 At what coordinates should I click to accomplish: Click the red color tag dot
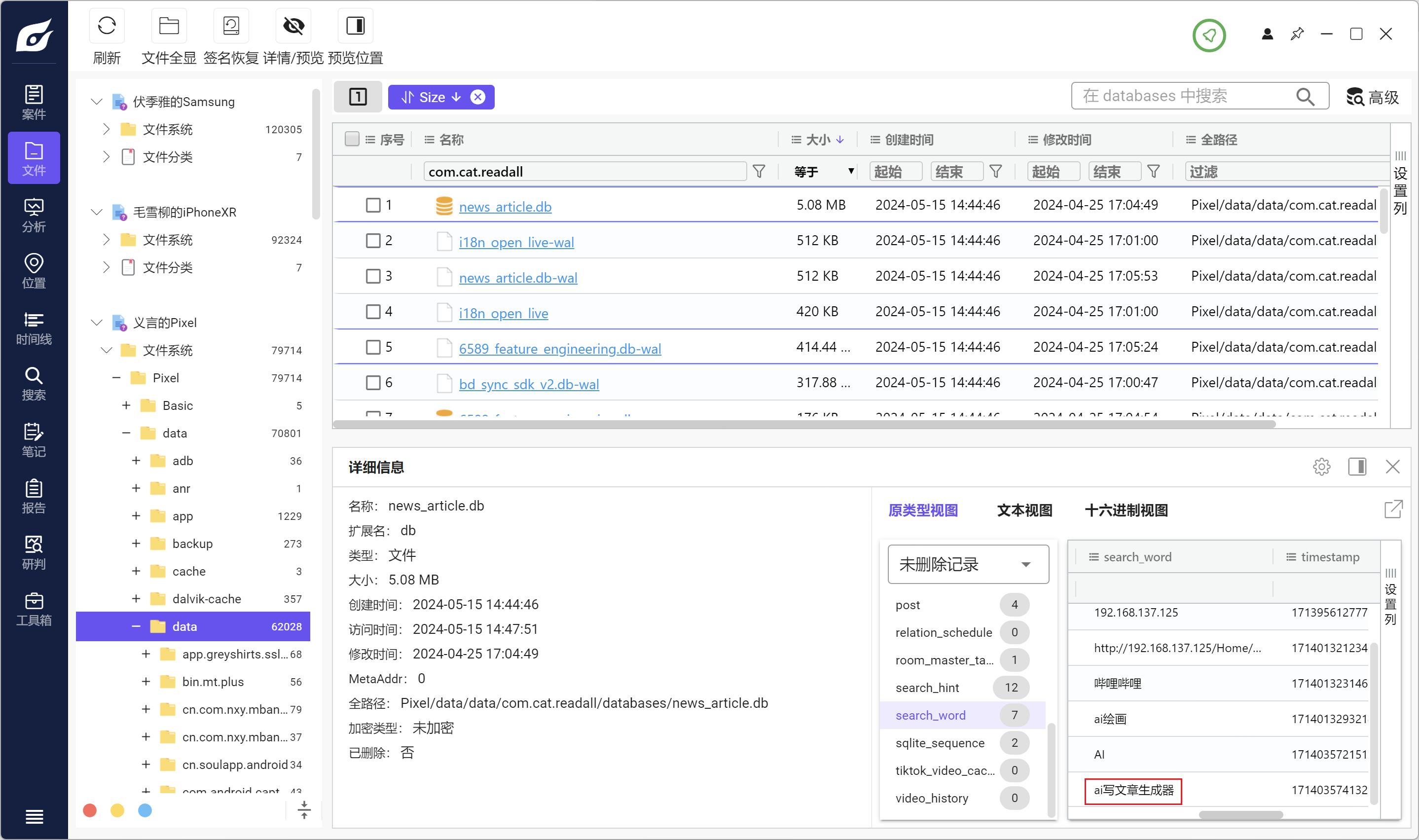pos(89,810)
